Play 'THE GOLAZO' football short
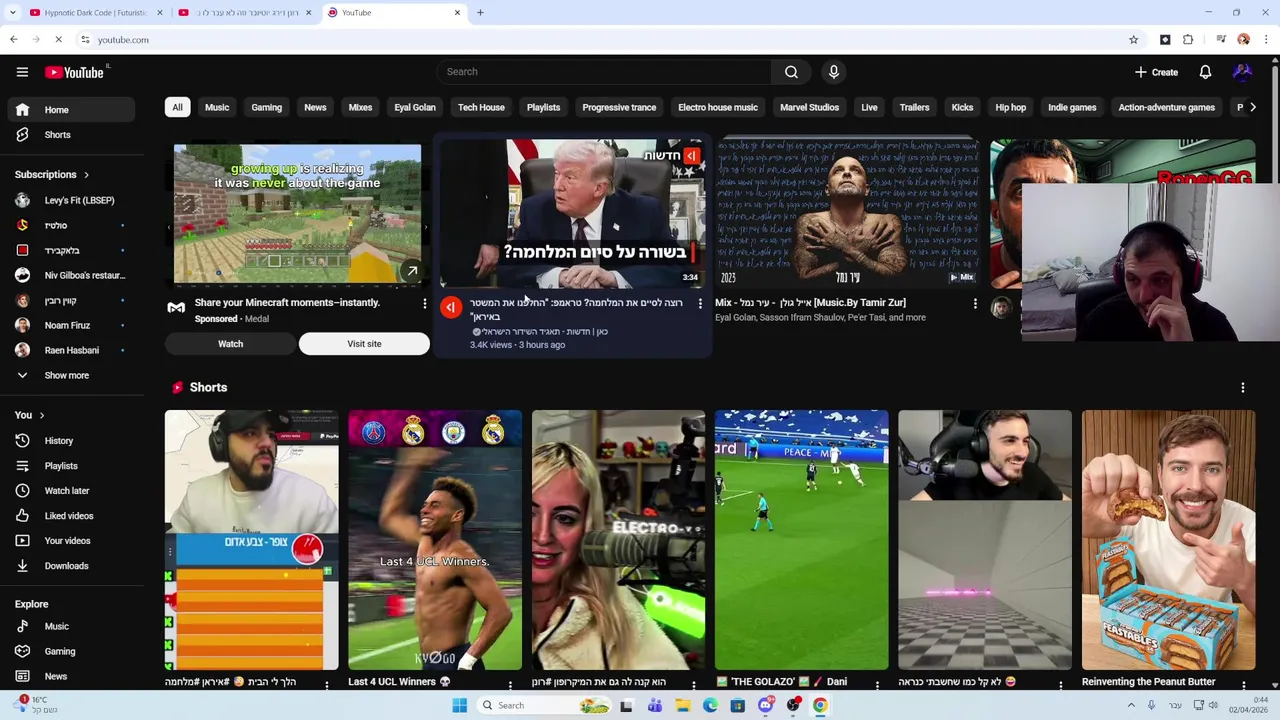This screenshot has width=1280, height=720. click(x=801, y=540)
